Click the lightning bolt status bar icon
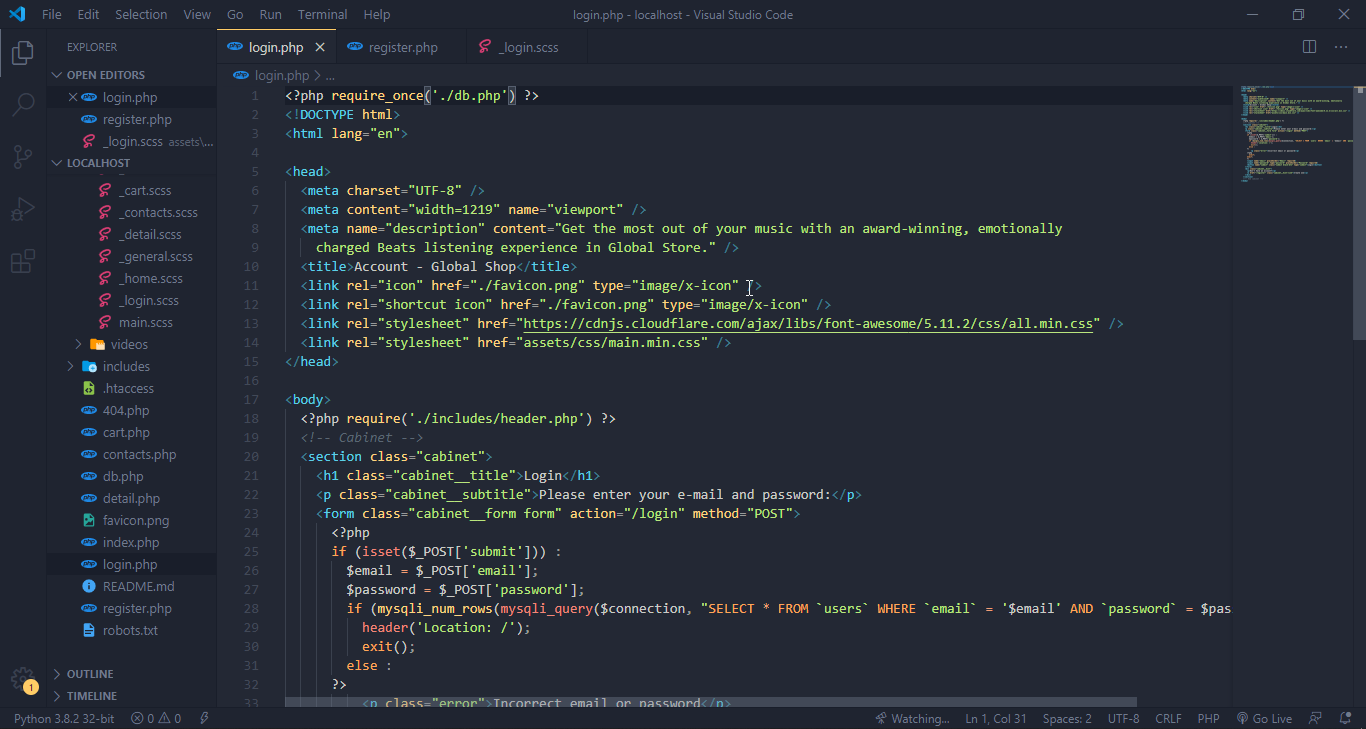The image size is (1366, 729). 204,718
